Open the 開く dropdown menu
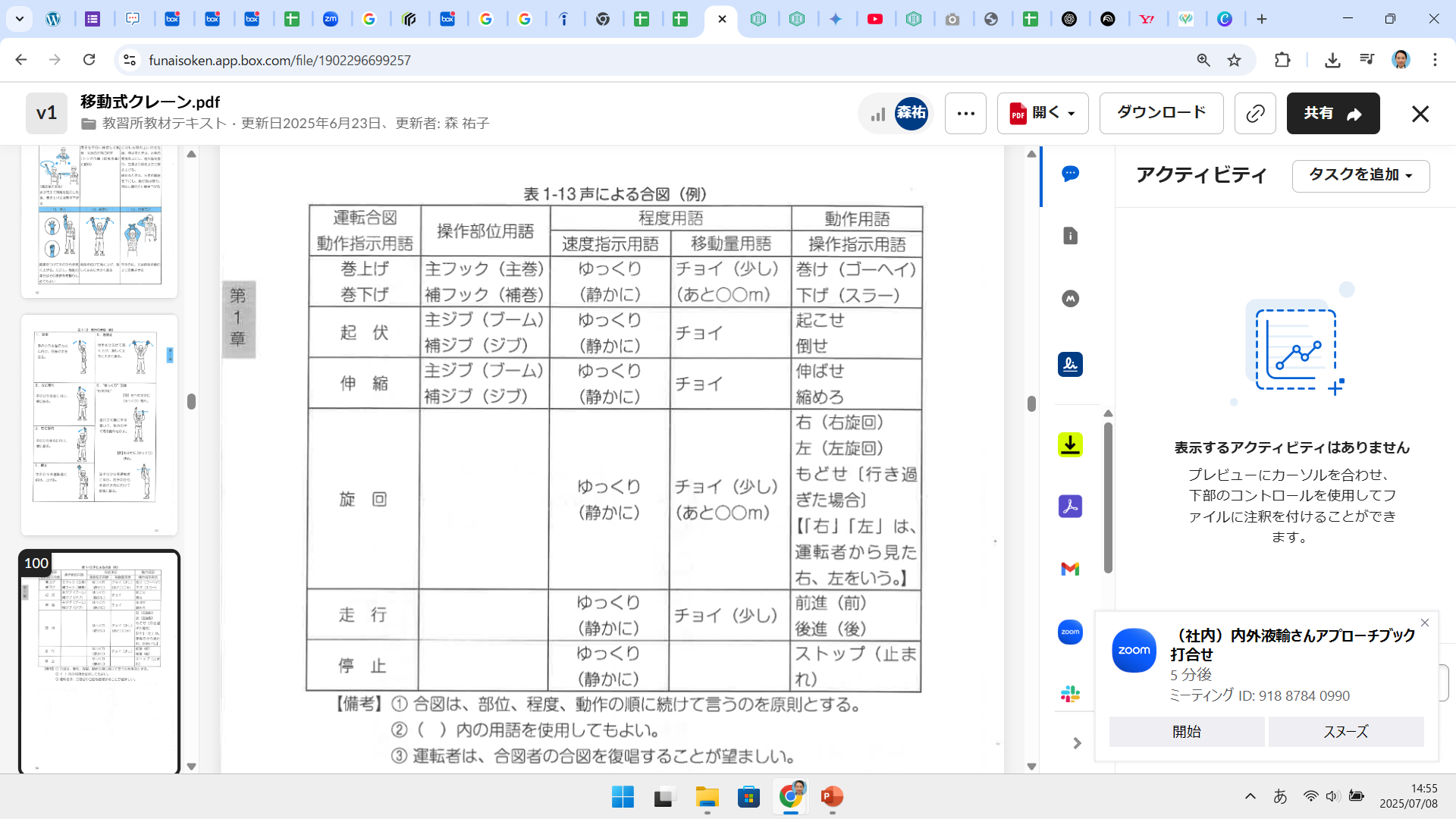Screen dimensions: 1456x819 (1043, 114)
